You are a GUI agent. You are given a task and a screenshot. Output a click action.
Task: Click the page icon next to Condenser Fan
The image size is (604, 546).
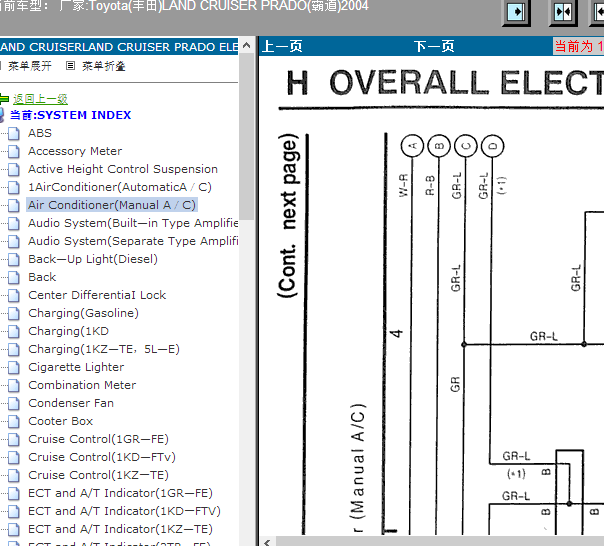click(x=14, y=403)
